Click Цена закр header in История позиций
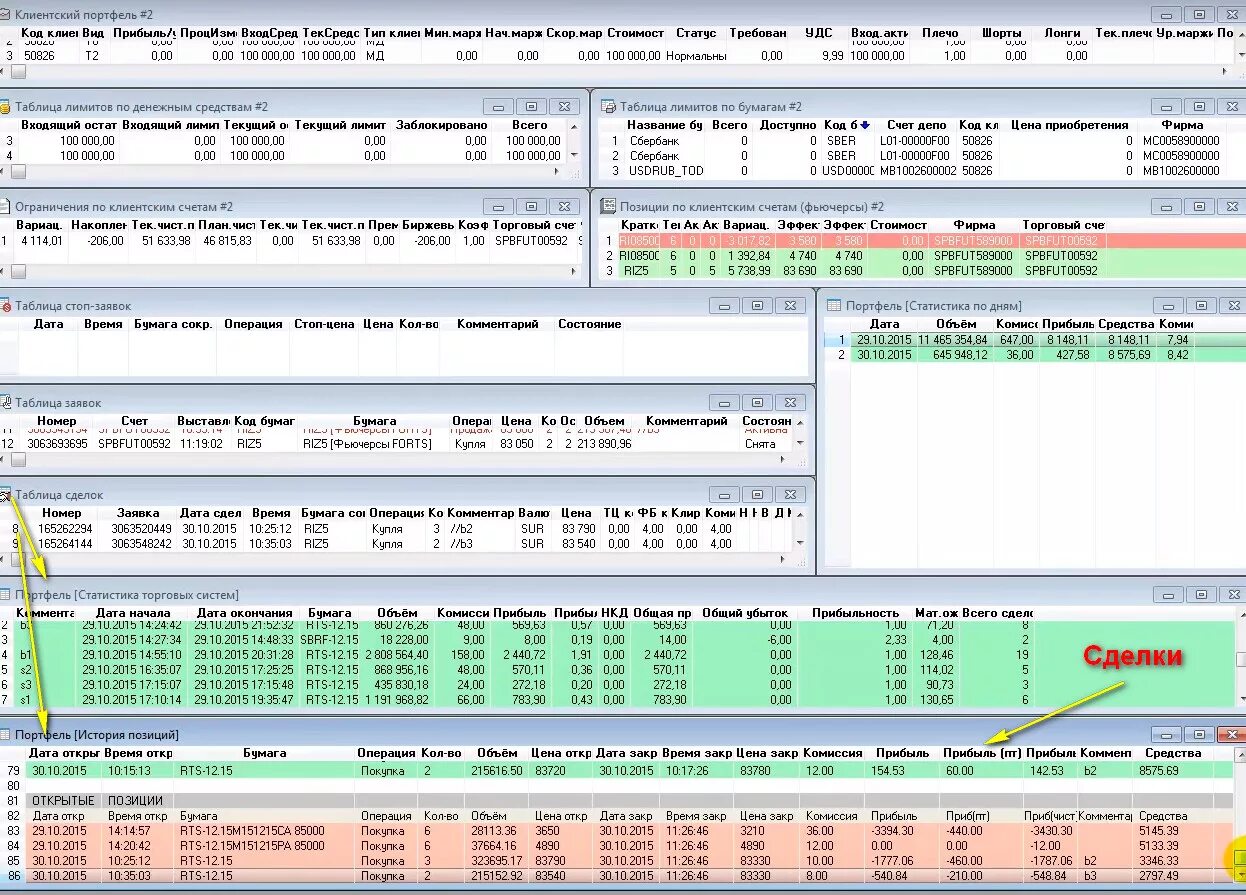 click(x=768, y=753)
